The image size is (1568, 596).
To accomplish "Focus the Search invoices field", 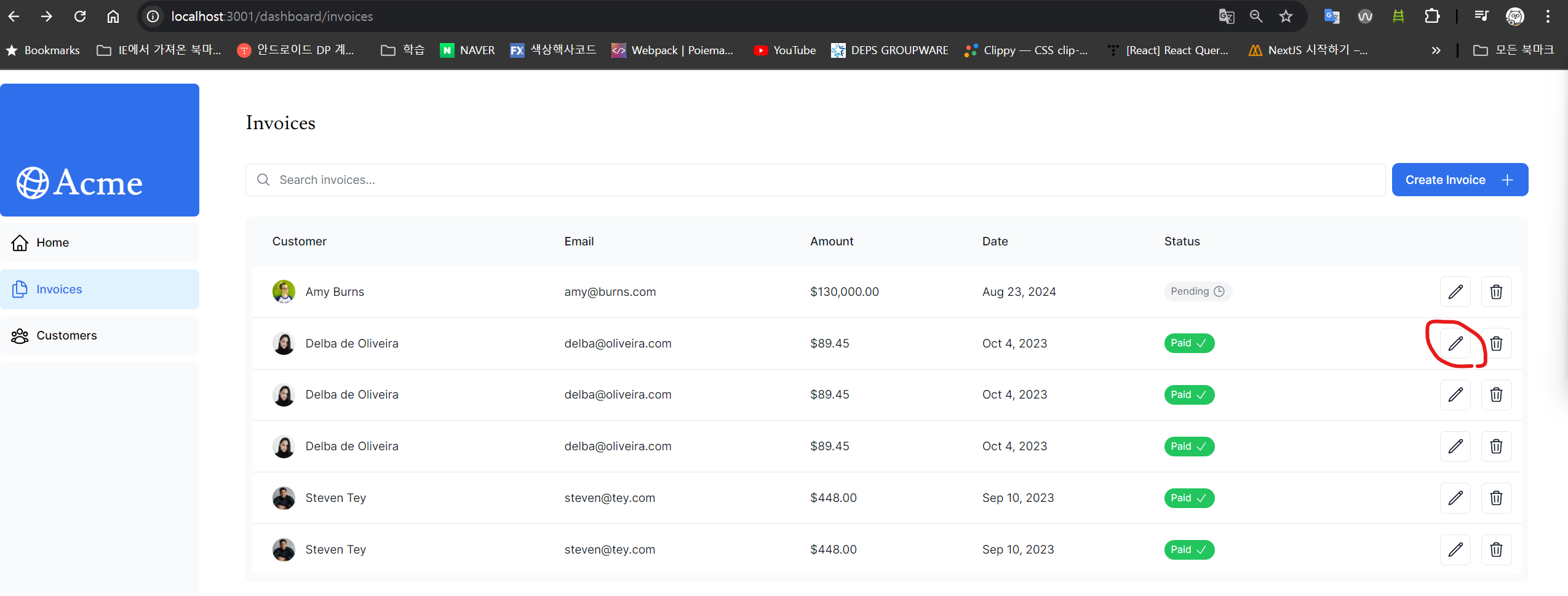I will point(815,180).
